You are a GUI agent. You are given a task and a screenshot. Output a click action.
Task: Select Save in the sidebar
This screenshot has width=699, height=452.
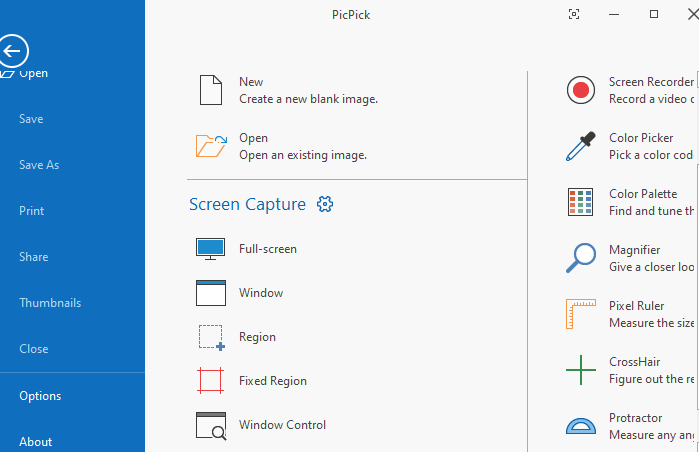point(31,119)
